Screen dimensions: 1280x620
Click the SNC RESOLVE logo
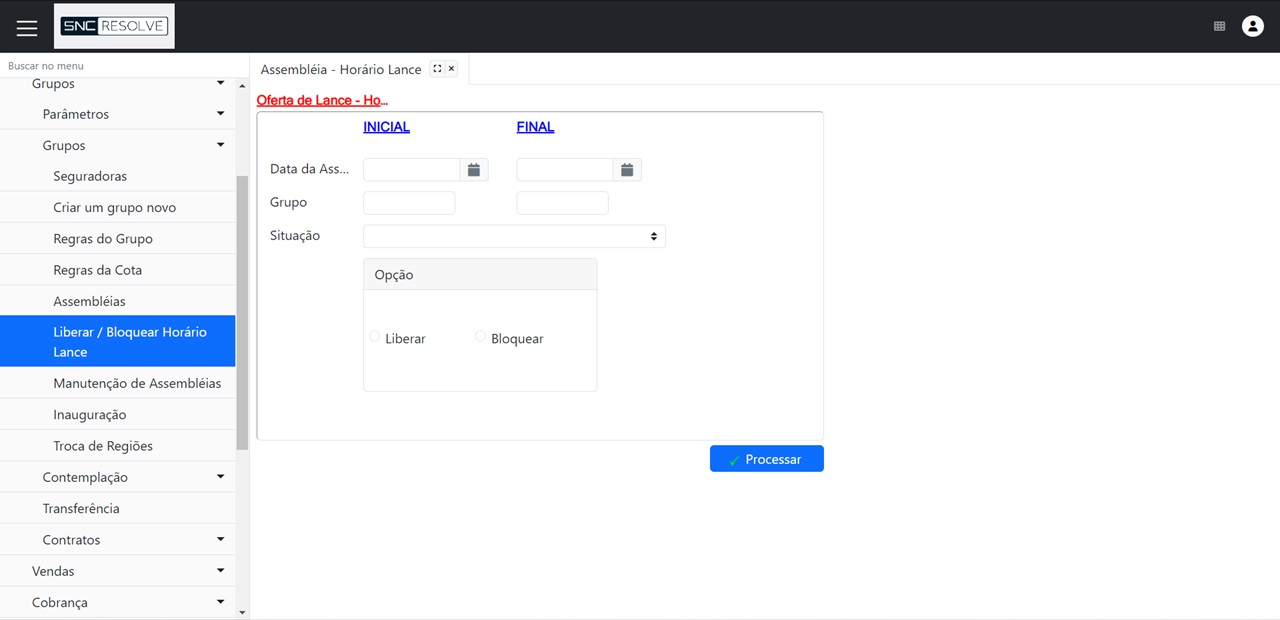click(x=113, y=26)
